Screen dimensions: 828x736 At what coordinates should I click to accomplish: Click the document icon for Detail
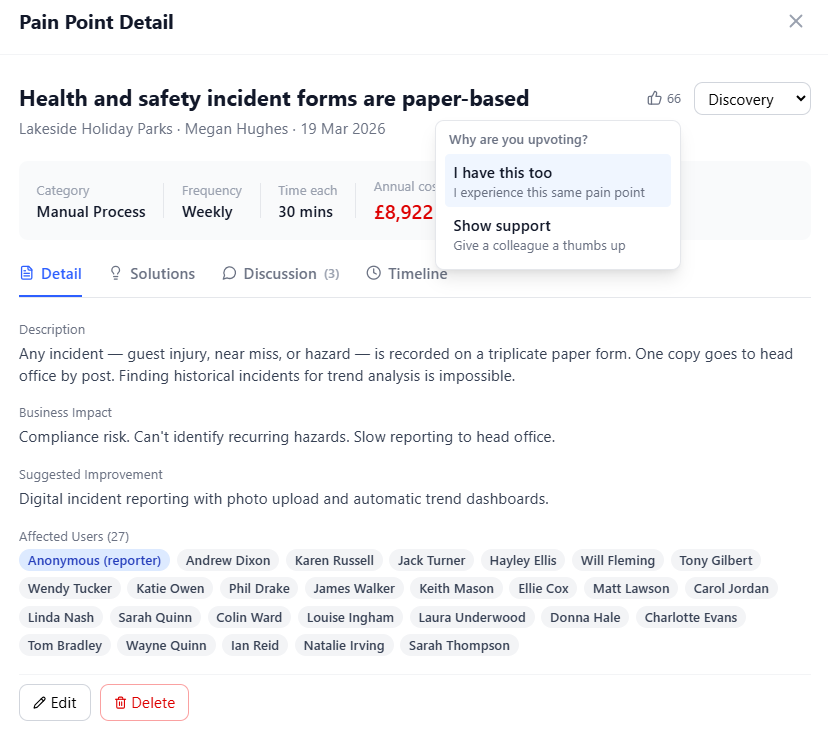point(27,273)
